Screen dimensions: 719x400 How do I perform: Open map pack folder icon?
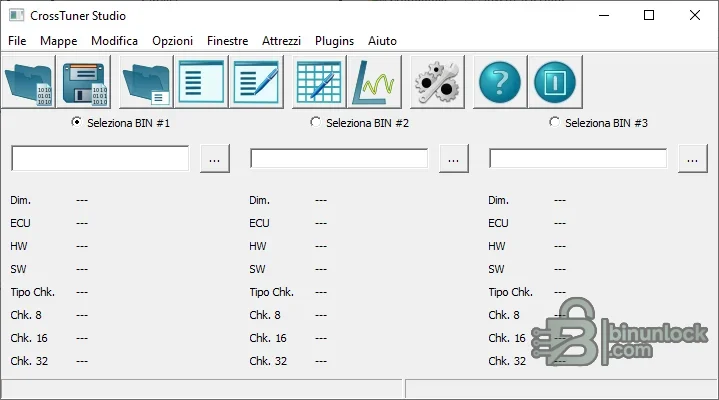click(147, 82)
